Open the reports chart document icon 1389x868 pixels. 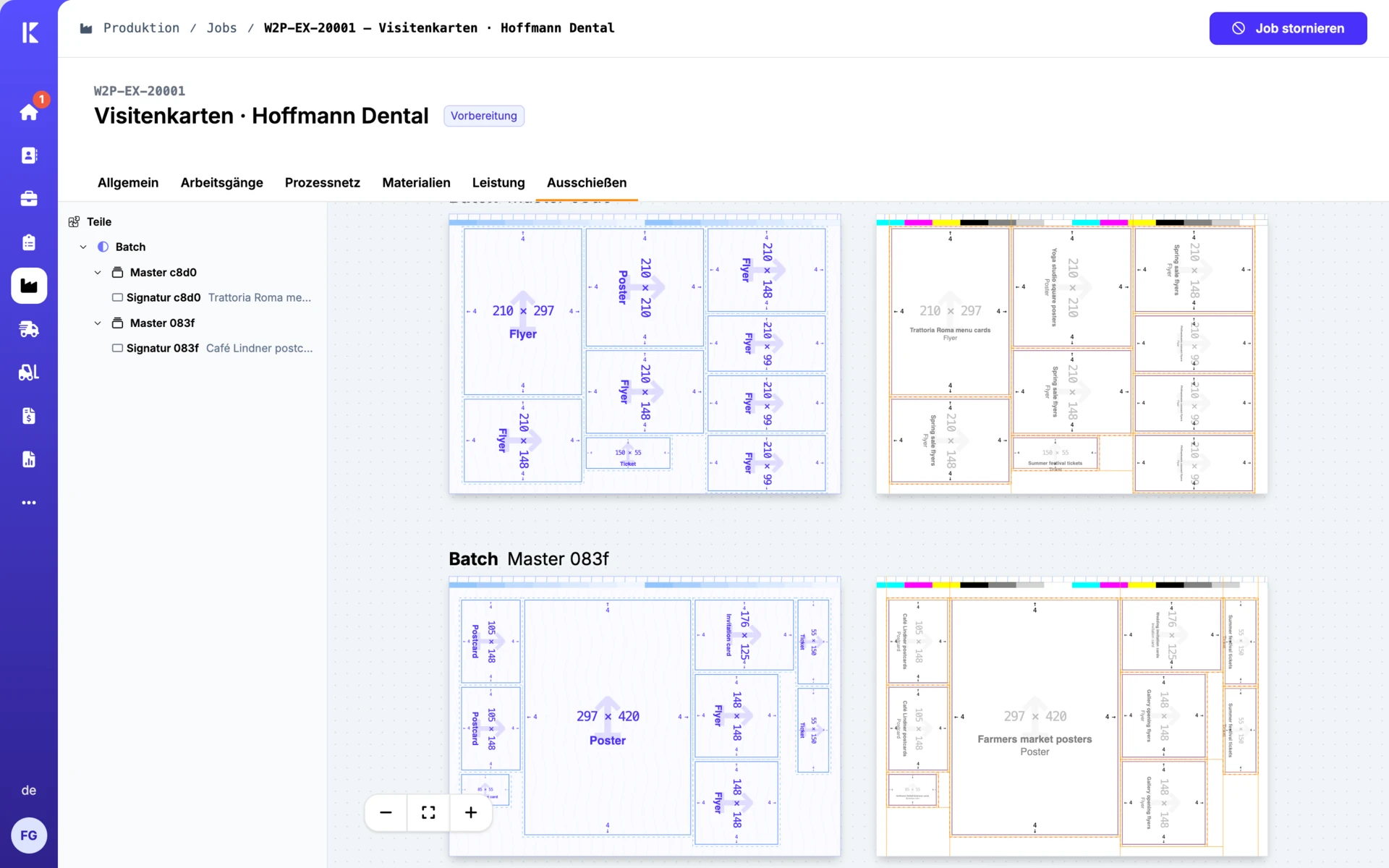(x=29, y=459)
